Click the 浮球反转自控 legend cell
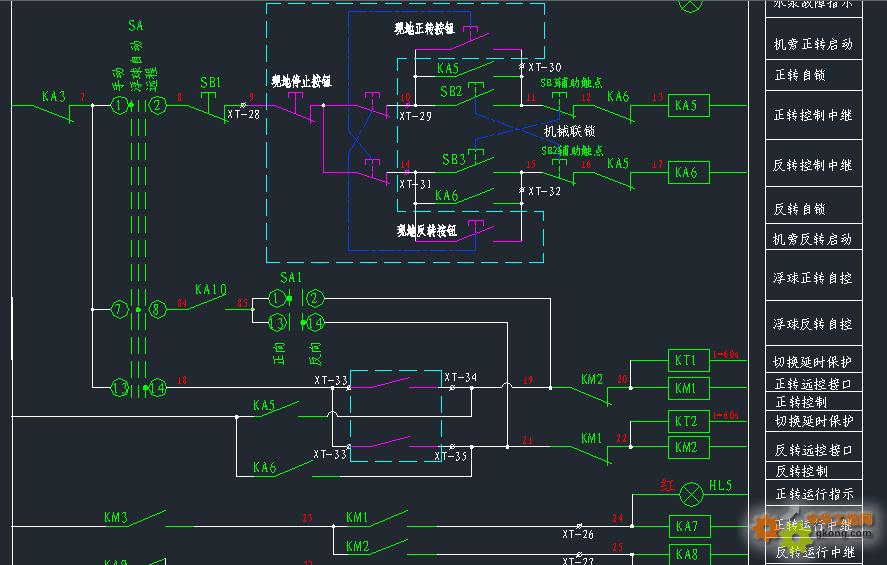This screenshot has height=565, width=887. click(813, 324)
